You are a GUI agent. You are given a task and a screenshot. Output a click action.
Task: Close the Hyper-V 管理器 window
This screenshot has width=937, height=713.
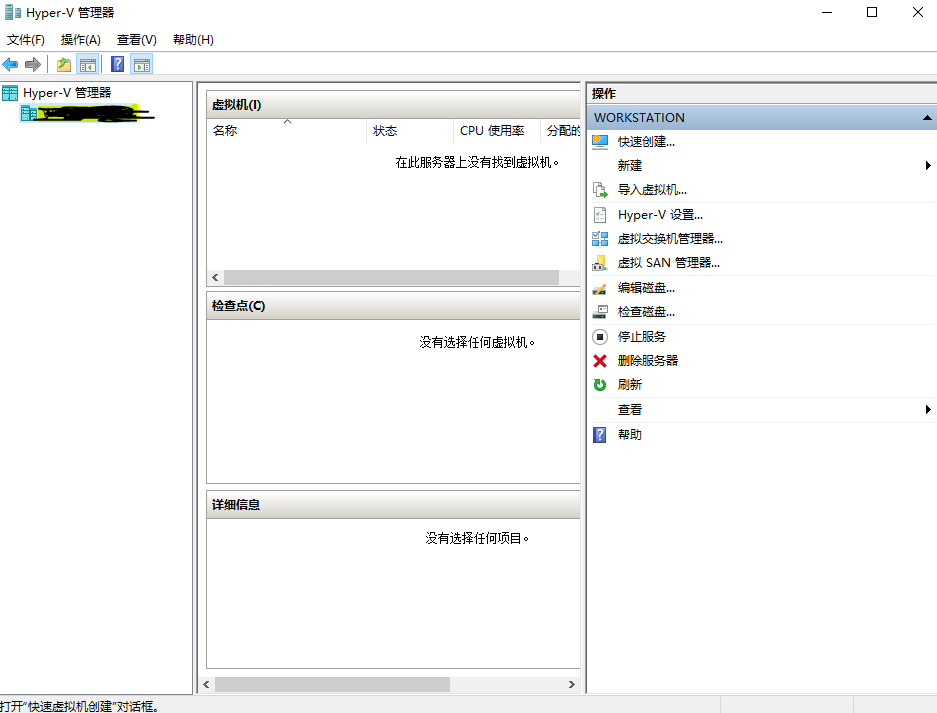coord(917,12)
